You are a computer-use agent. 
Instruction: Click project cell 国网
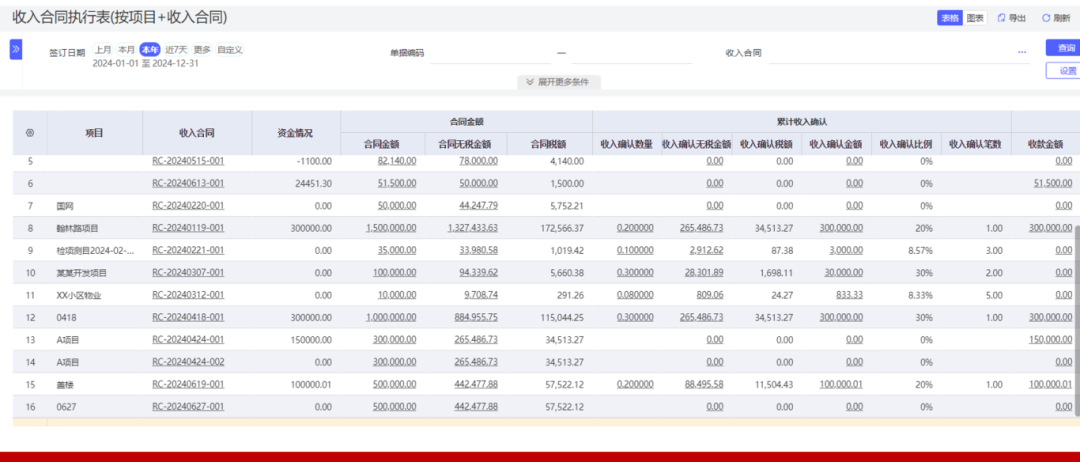click(x=65, y=206)
